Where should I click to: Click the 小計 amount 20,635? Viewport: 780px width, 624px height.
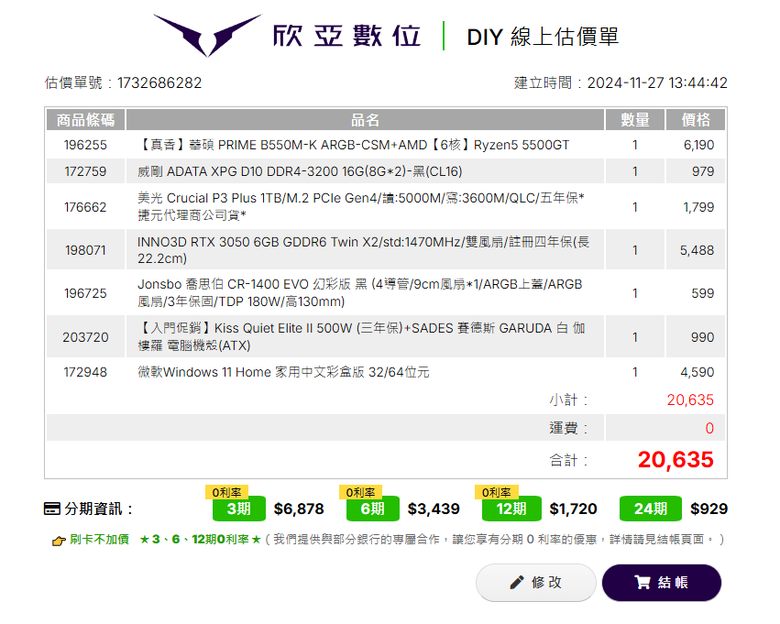click(x=690, y=400)
